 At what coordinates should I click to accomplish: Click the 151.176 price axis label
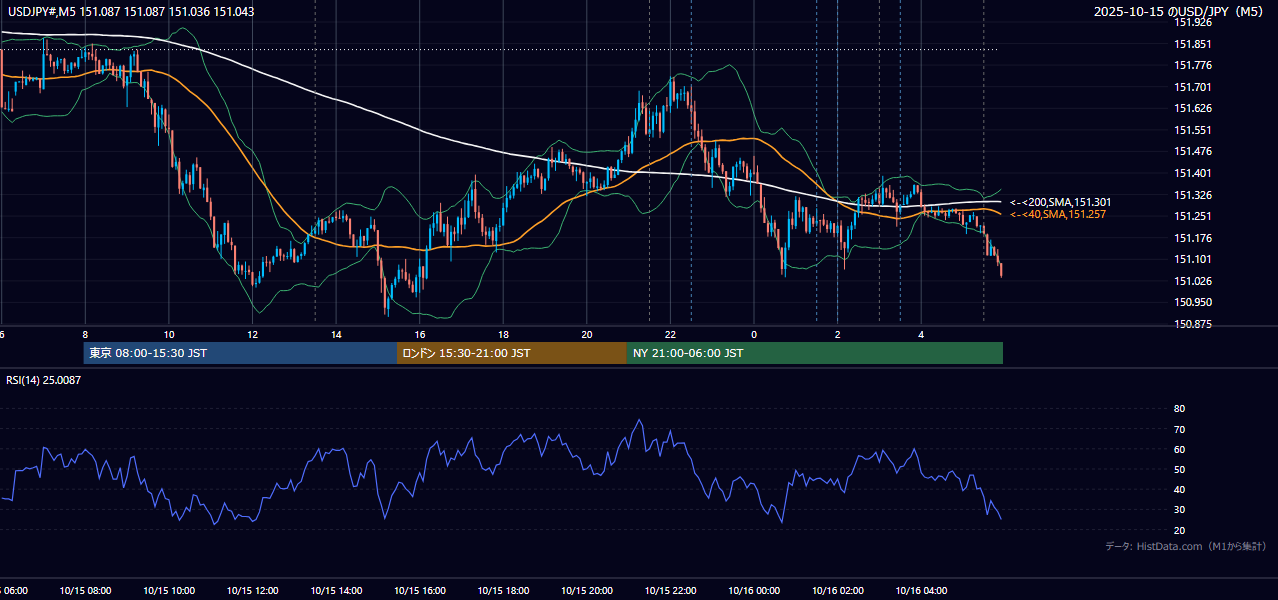click(1193, 238)
